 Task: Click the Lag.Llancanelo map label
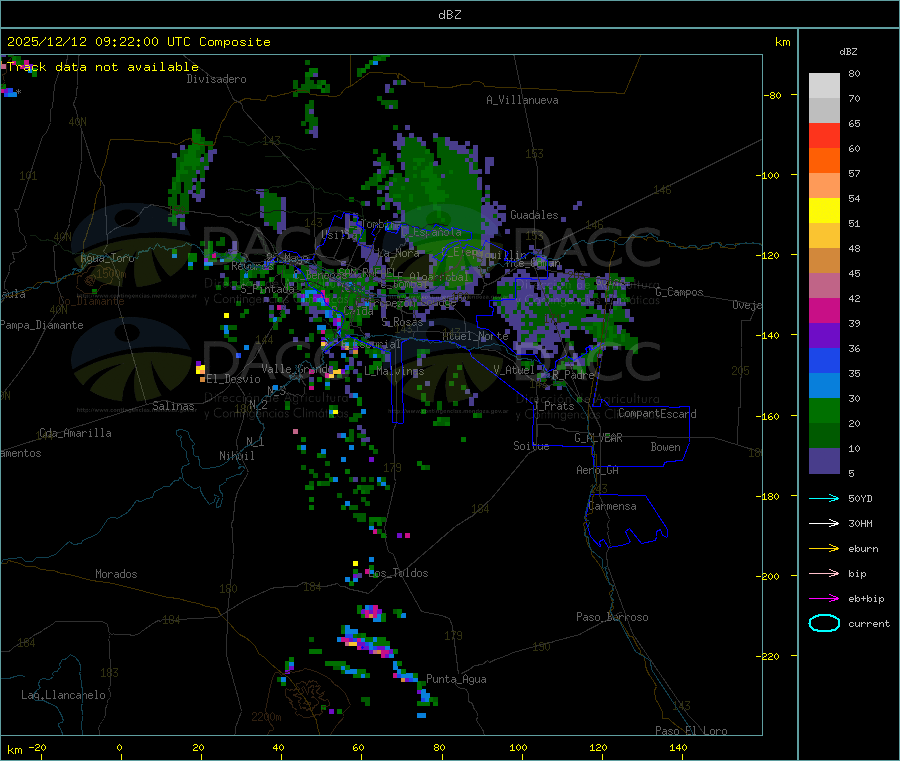63,695
